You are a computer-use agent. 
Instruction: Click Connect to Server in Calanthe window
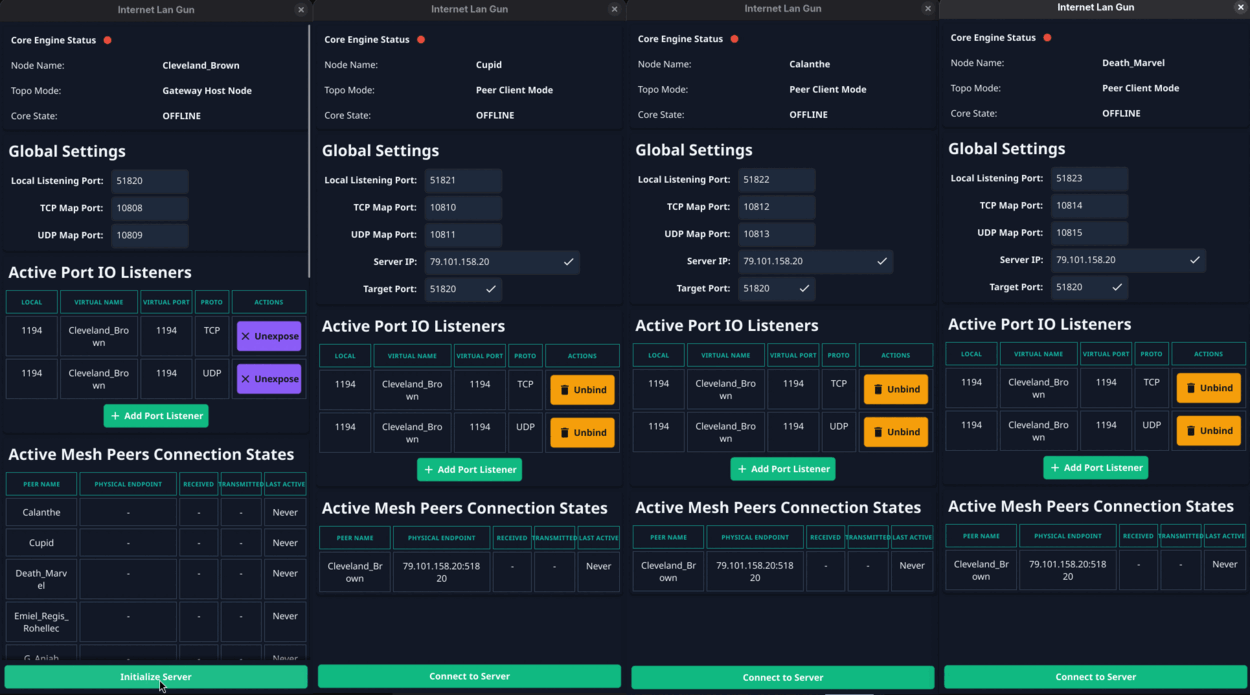783,677
